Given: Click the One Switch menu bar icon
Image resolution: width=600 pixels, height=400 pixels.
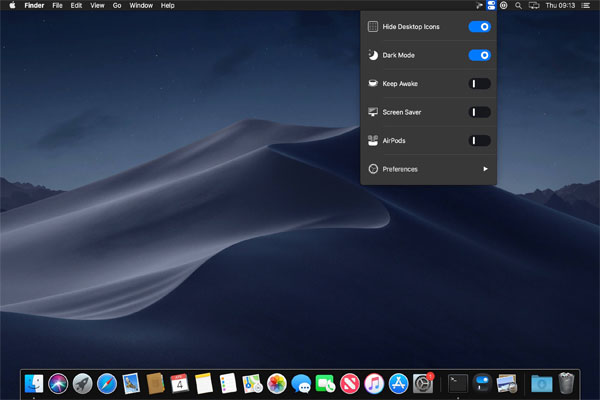Looking at the screenshot, I should pos(491,5).
